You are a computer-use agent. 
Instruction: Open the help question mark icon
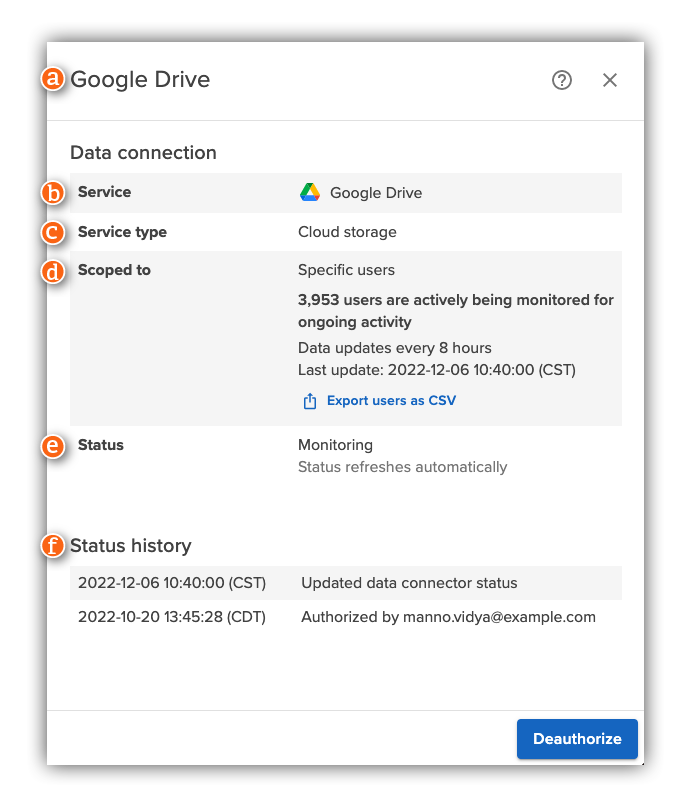point(562,80)
